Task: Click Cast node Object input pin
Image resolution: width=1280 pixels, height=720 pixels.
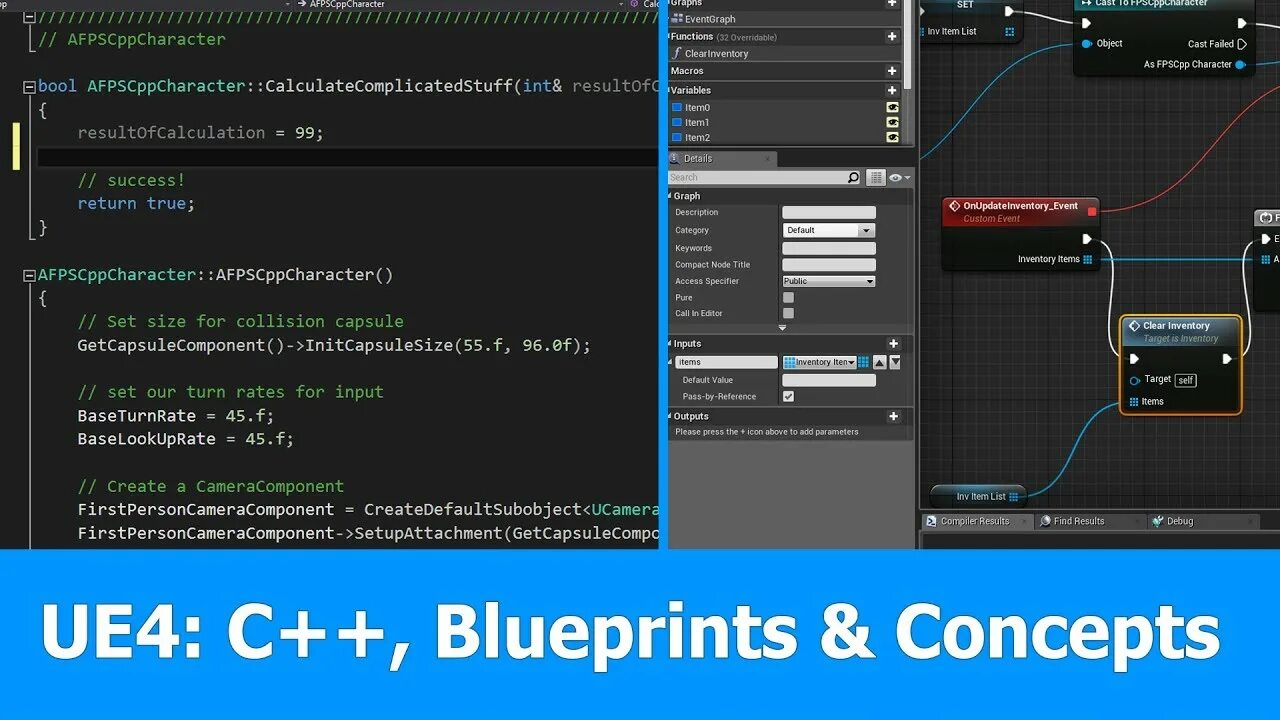Action: tap(1087, 44)
